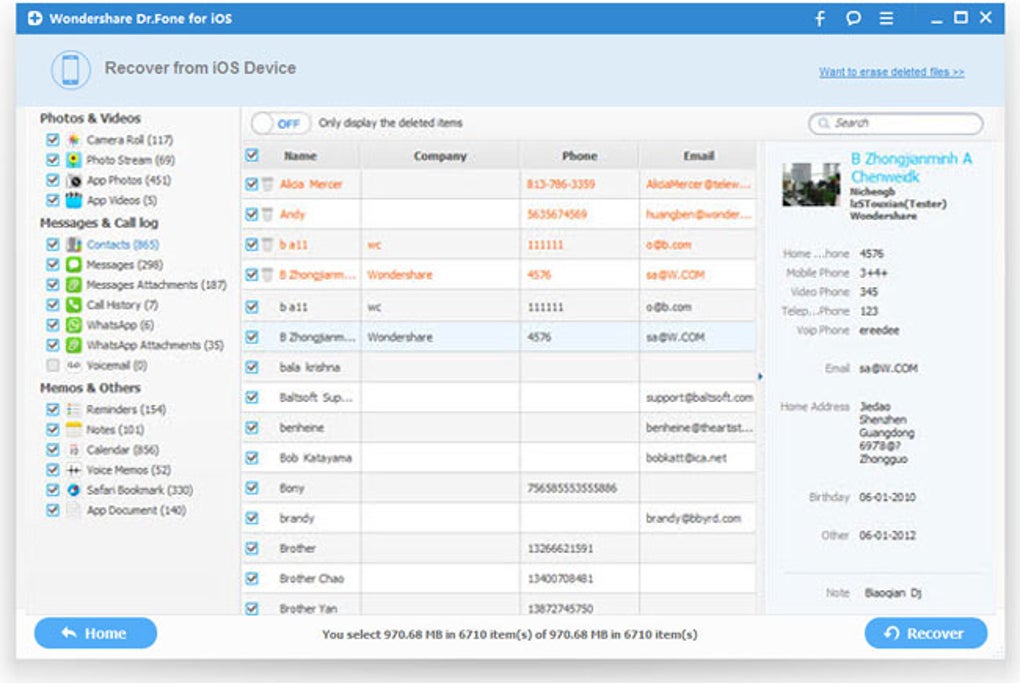Click the Facebook icon in title bar
1020x683 pixels.
point(818,19)
